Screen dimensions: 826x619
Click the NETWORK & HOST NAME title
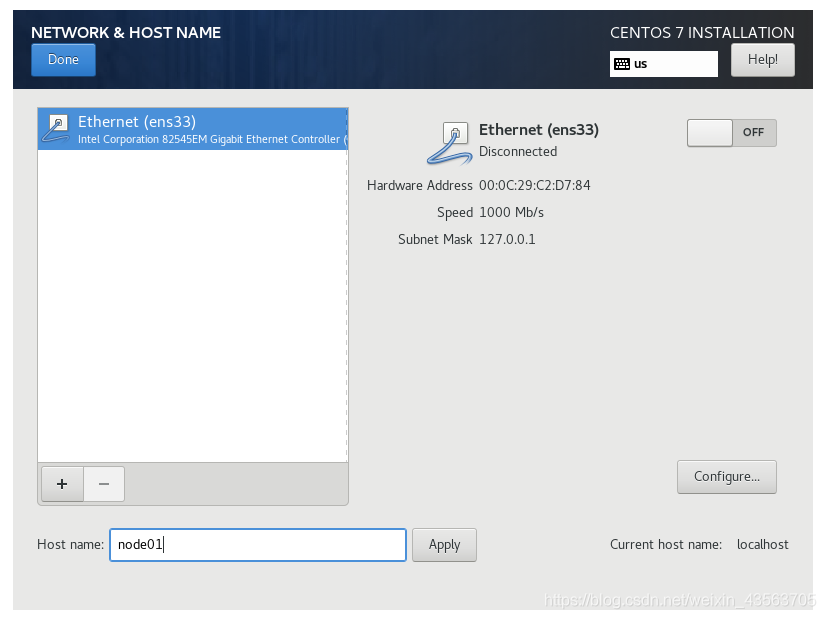tap(126, 33)
